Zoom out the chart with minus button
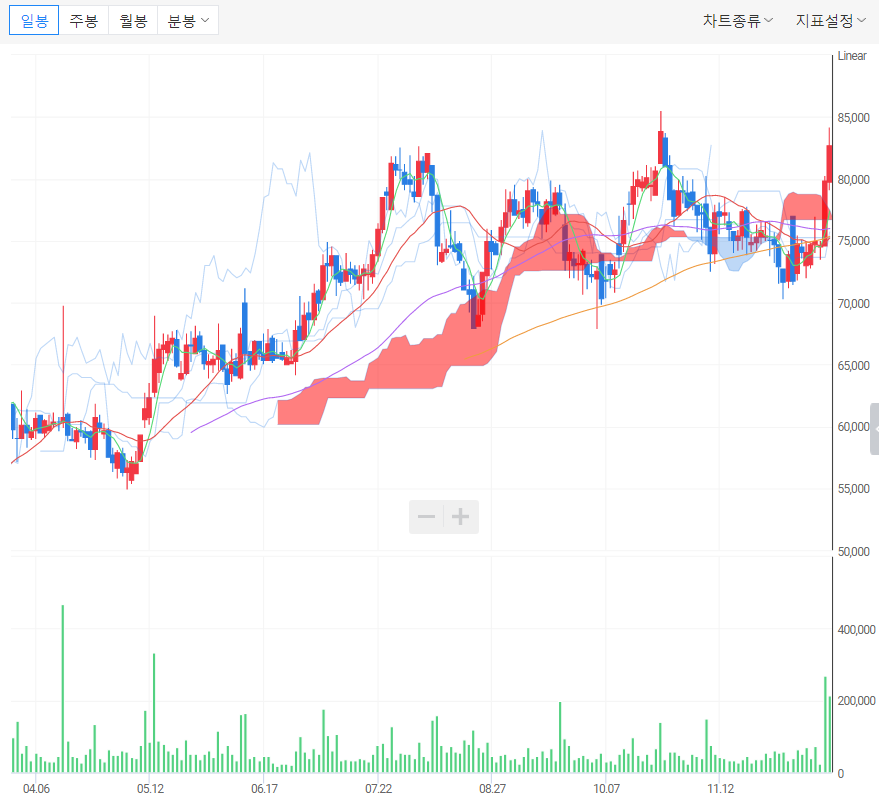The height and width of the screenshot is (801, 879). click(426, 516)
